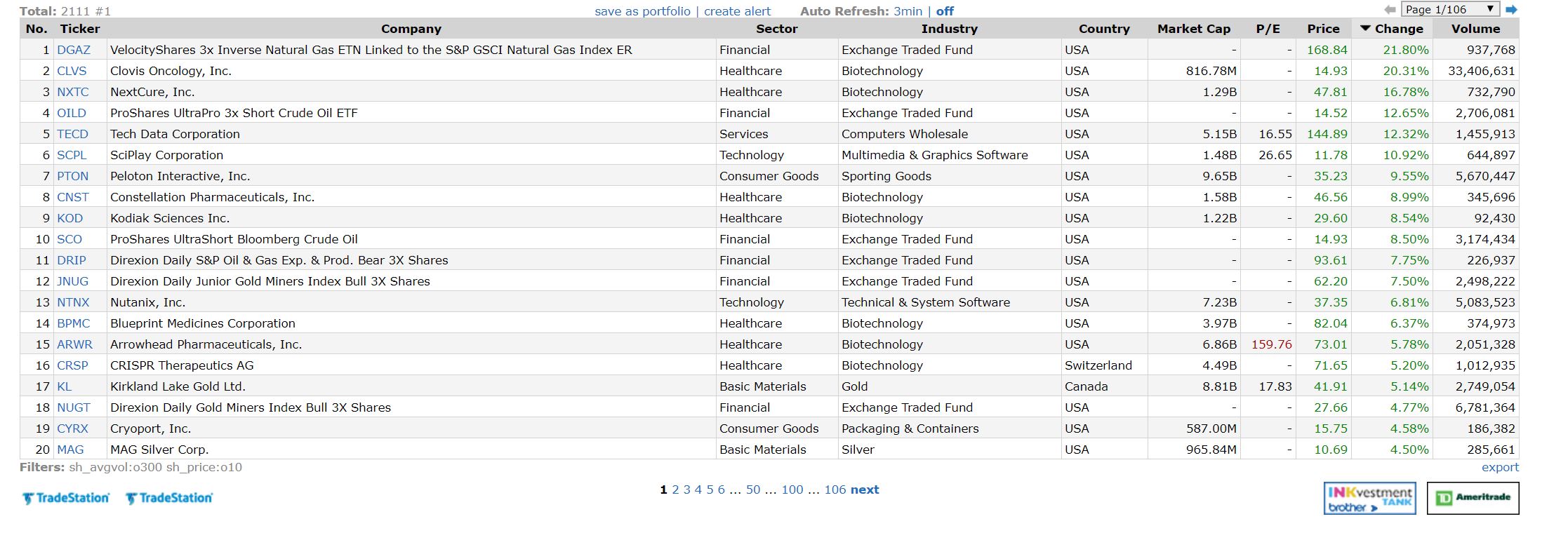Sort by P/E column header
Viewport: 1568px width, 540px height.
pyautogui.click(x=1268, y=29)
